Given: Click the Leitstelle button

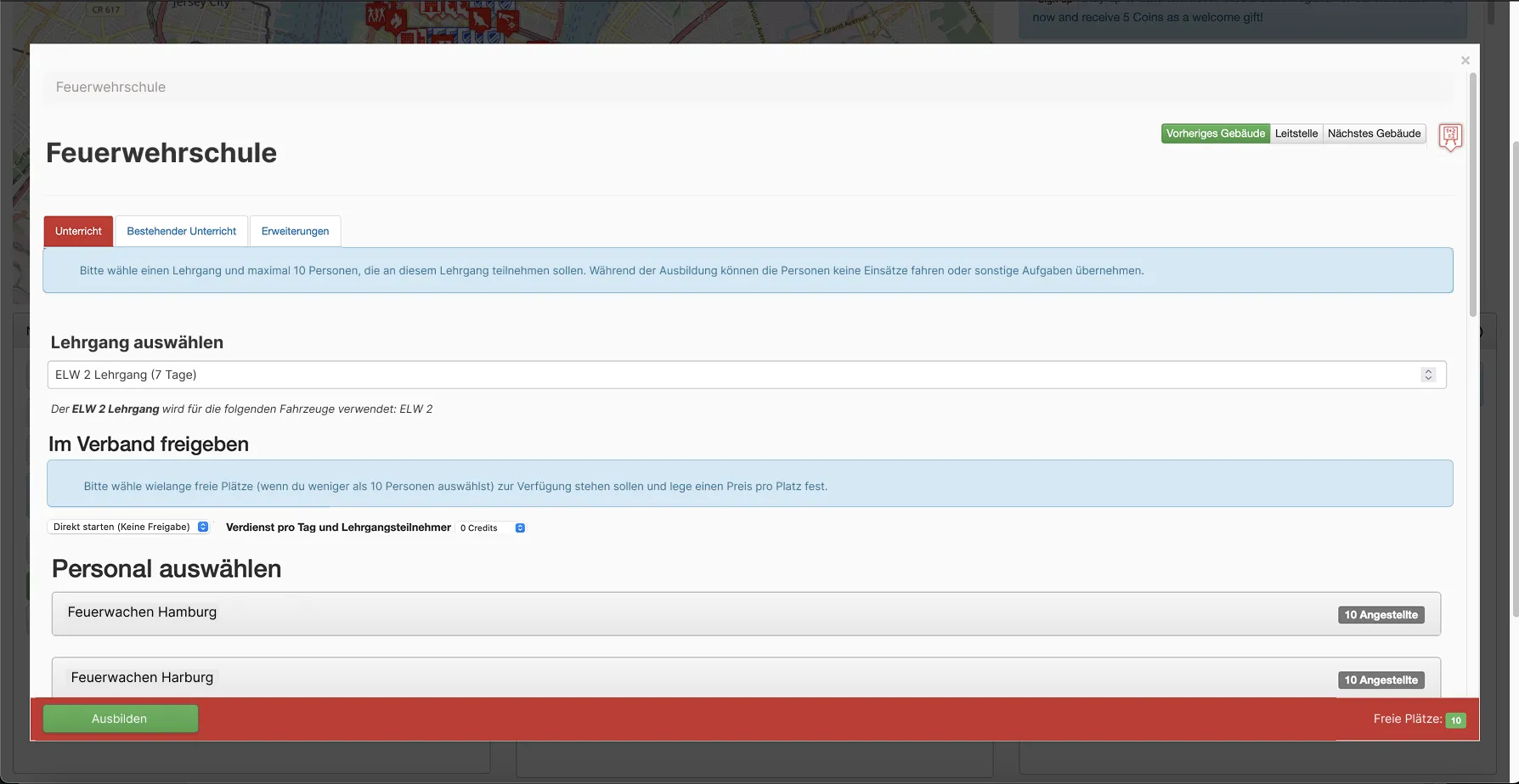Looking at the screenshot, I should [1296, 133].
